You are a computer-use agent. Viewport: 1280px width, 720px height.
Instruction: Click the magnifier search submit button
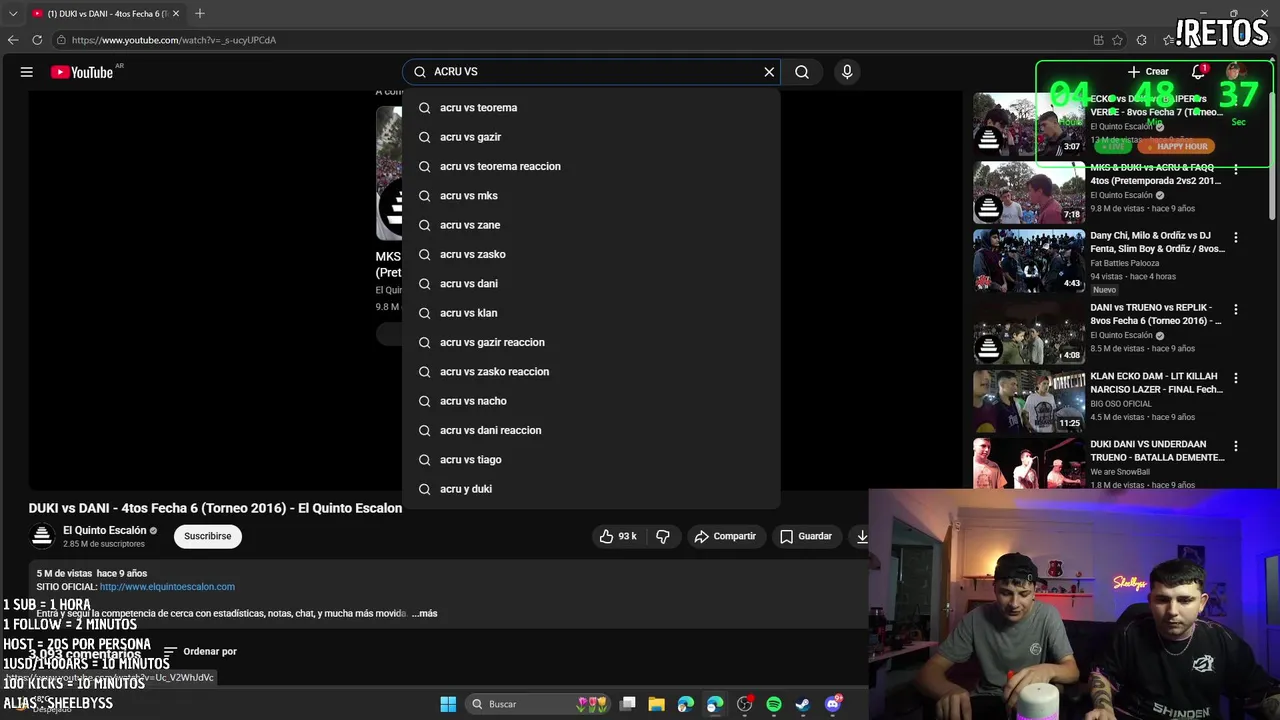(802, 72)
